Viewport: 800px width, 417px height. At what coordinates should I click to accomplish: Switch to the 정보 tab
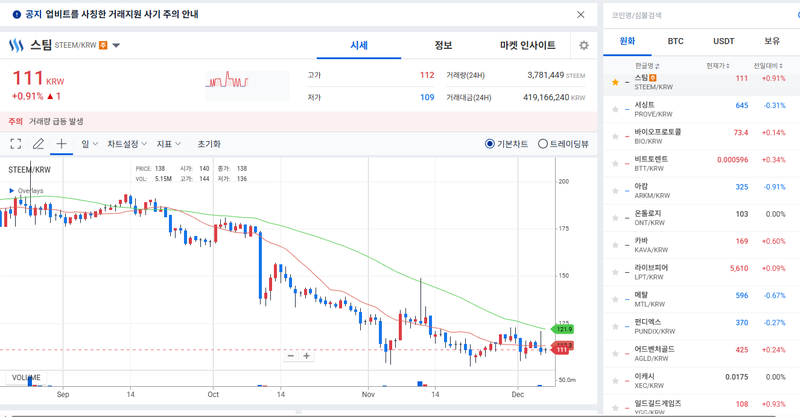click(x=443, y=46)
